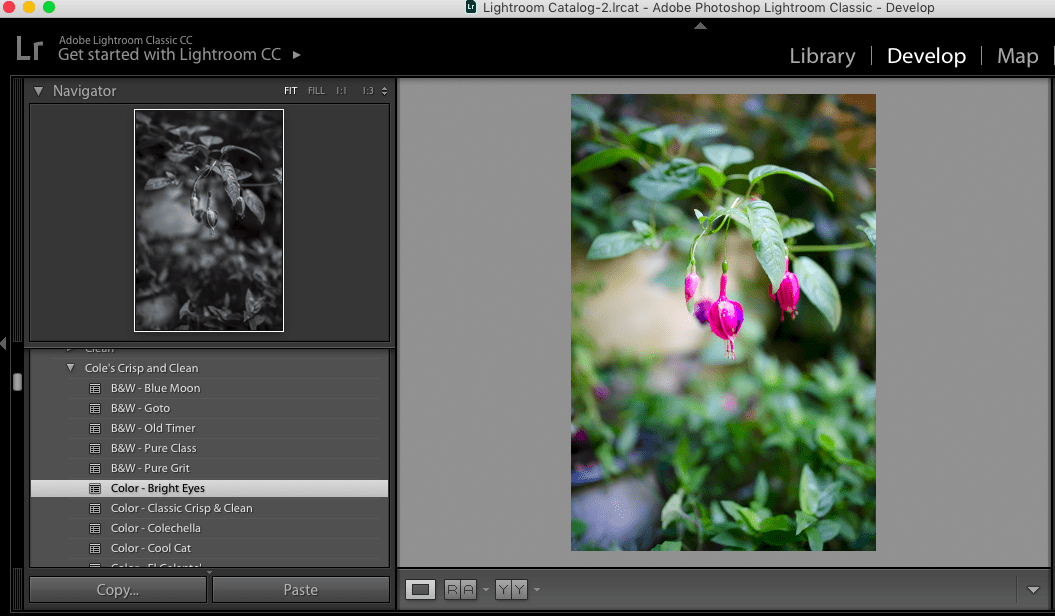
Task: Hide the top module picker panel
Action: point(700,26)
